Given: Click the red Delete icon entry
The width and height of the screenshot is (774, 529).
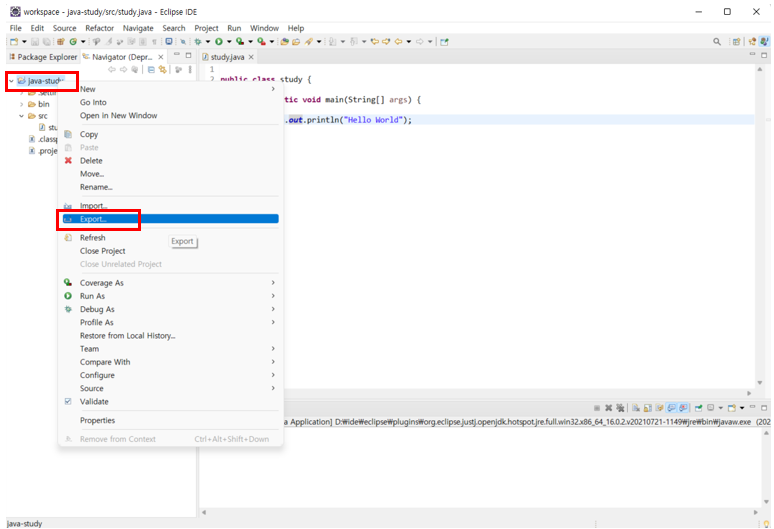Looking at the screenshot, I should point(69,160).
